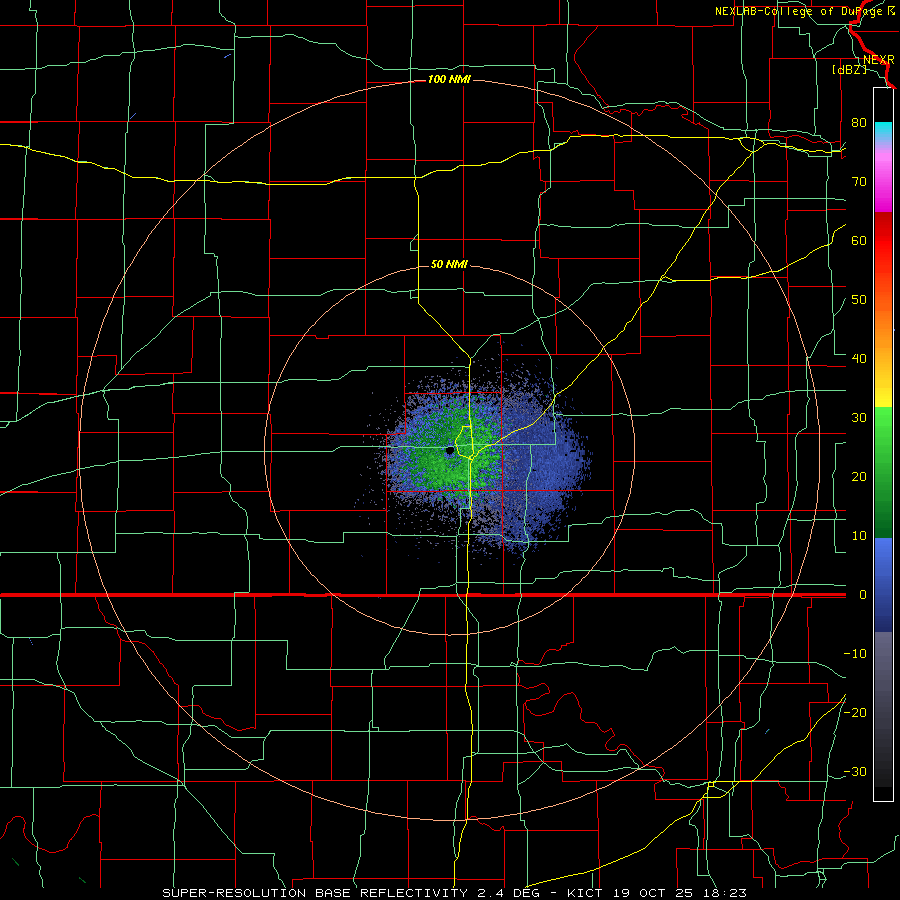
Task: Click the [dBZ] unit label
Action: (849, 69)
